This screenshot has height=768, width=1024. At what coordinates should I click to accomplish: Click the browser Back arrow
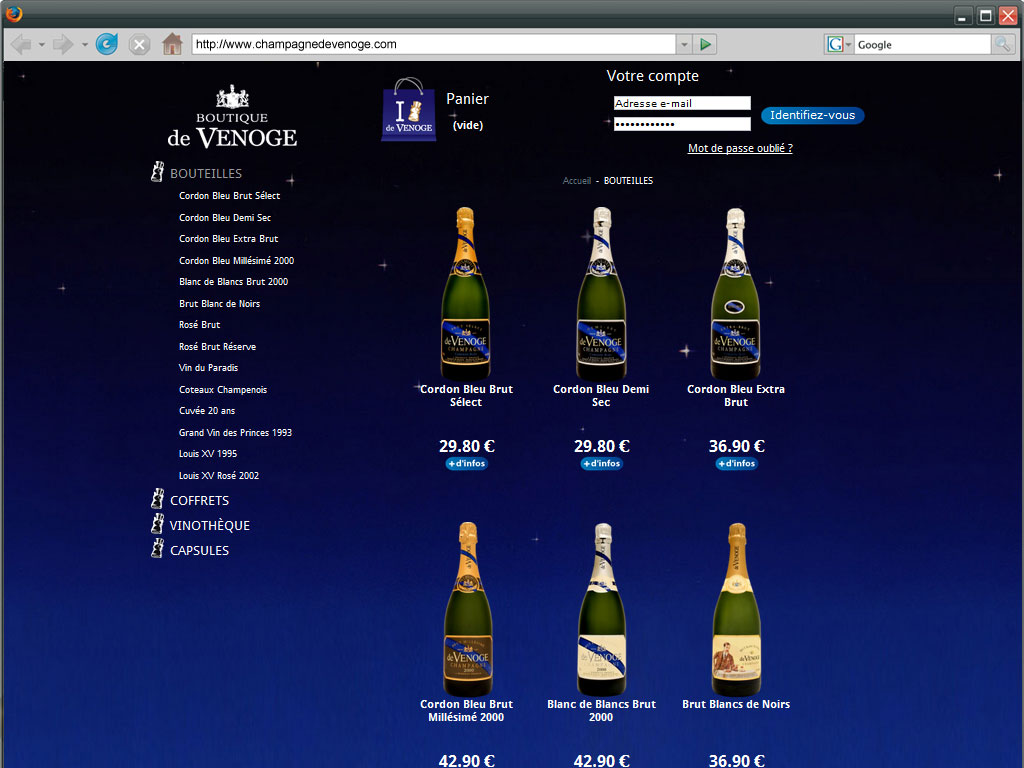coord(21,44)
